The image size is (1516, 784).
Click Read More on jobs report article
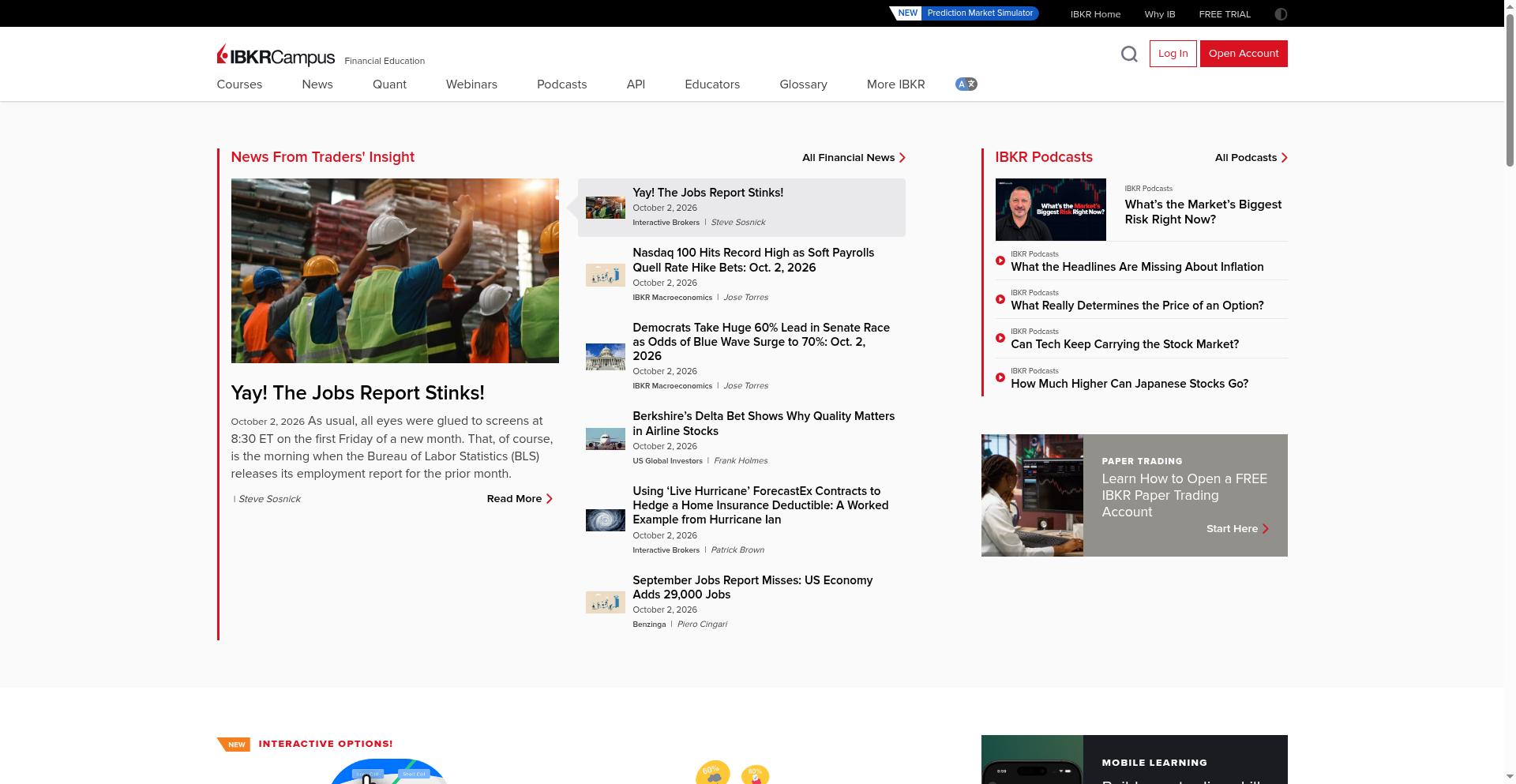point(520,499)
